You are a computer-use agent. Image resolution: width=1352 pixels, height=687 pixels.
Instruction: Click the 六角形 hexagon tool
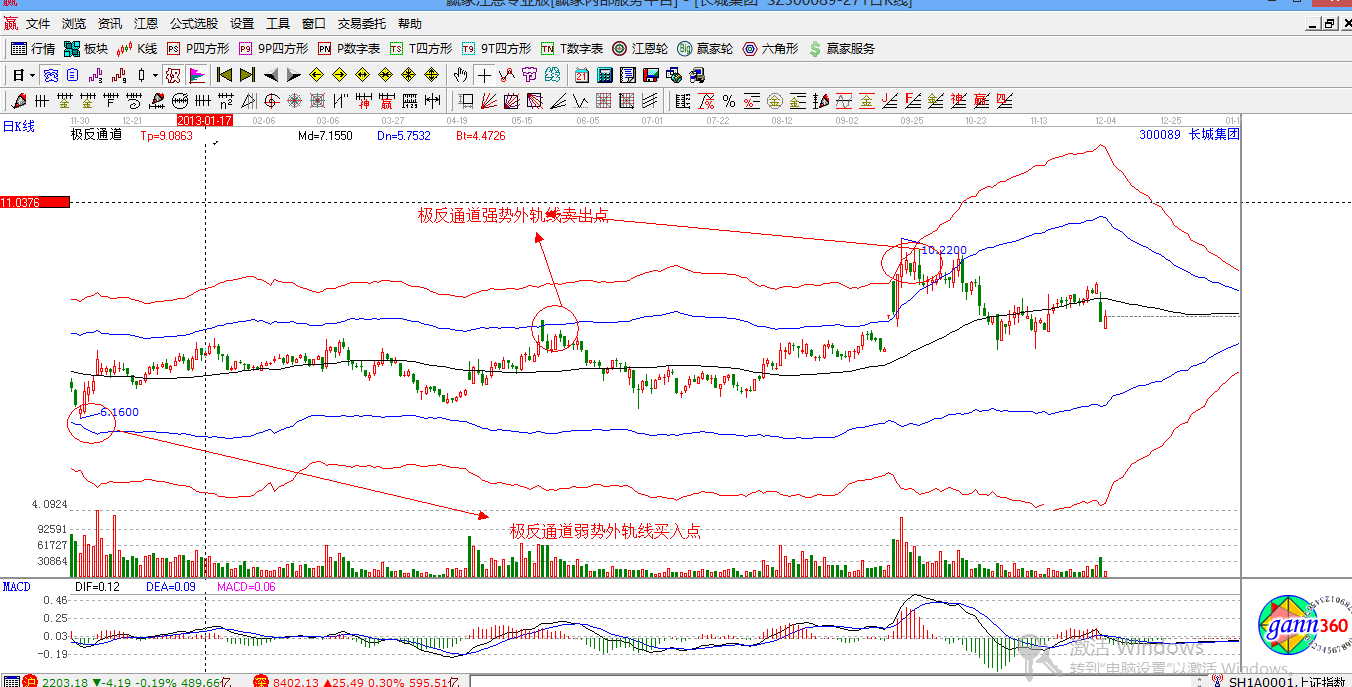[x=770, y=48]
